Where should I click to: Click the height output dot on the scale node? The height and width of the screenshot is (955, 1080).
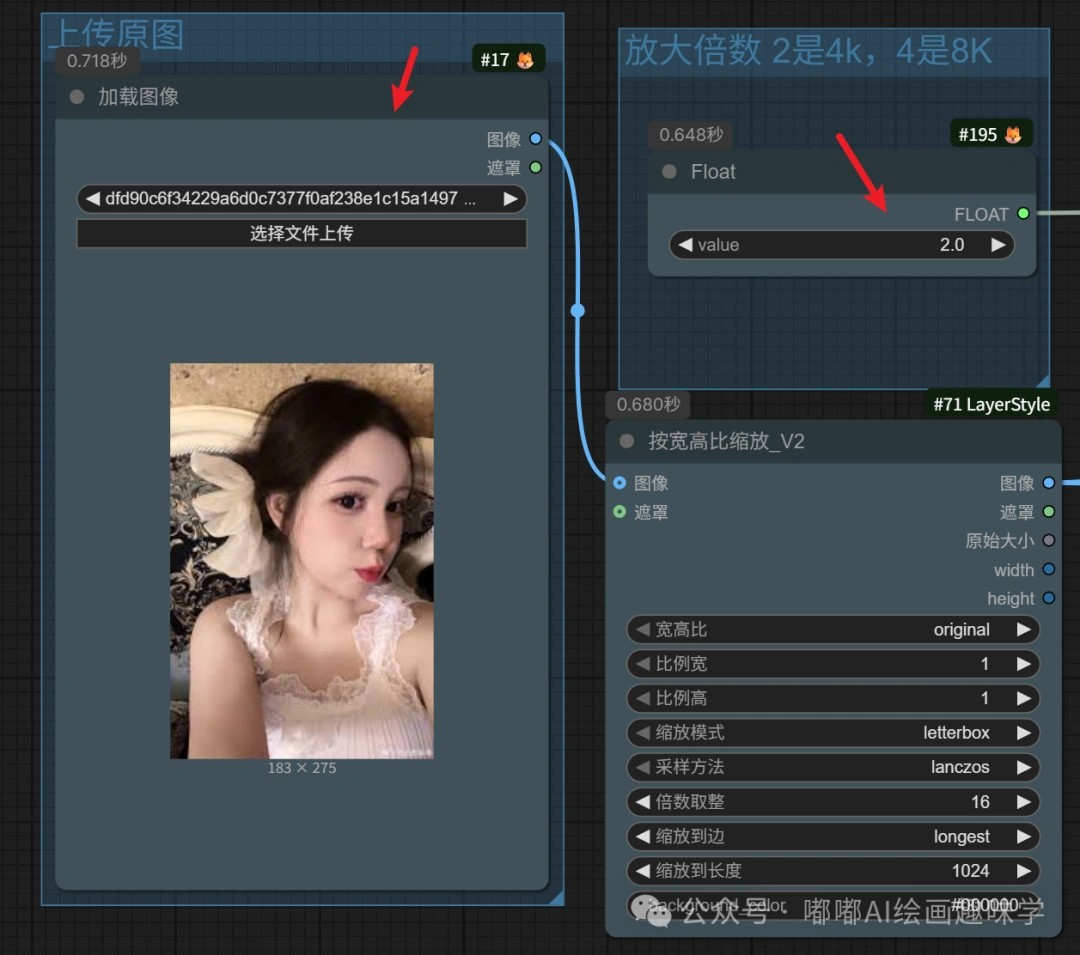pos(1047,598)
